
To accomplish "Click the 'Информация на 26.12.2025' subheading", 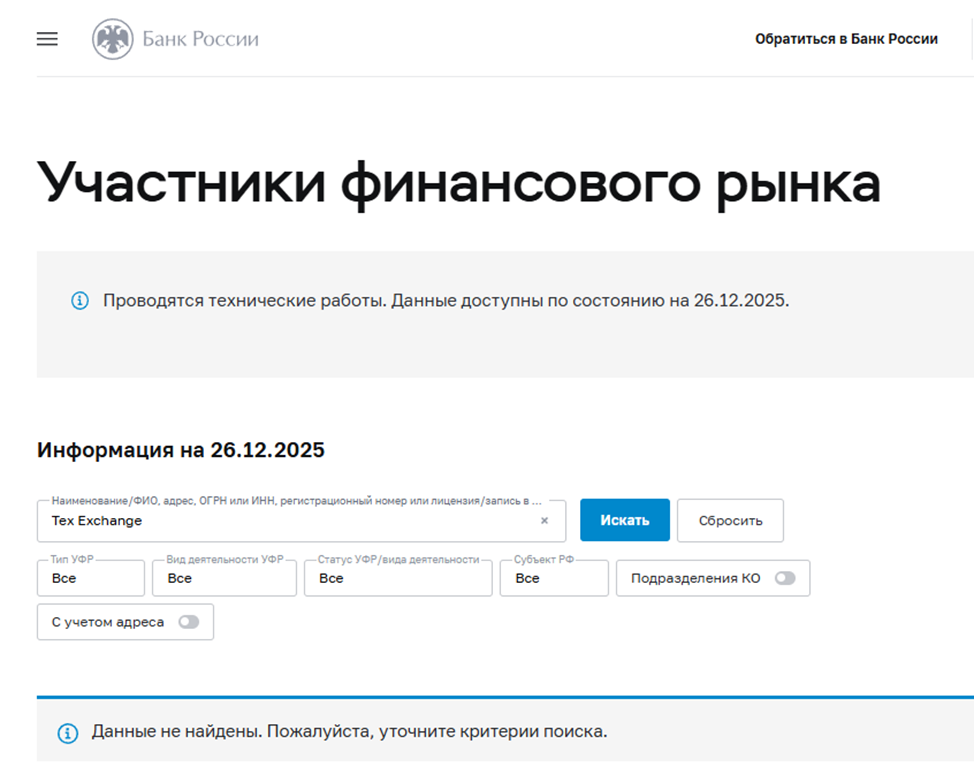I will click(181, 450).
